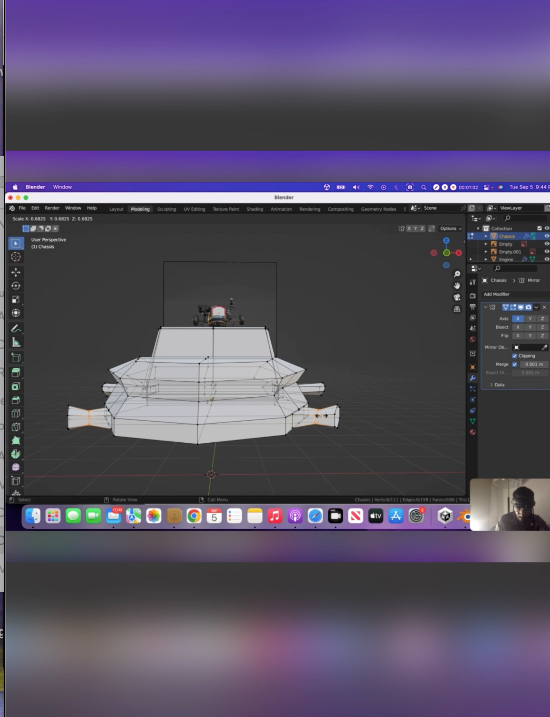
Task: Uncheck the Merge checkbox
Action: click(x=514, y=364)
